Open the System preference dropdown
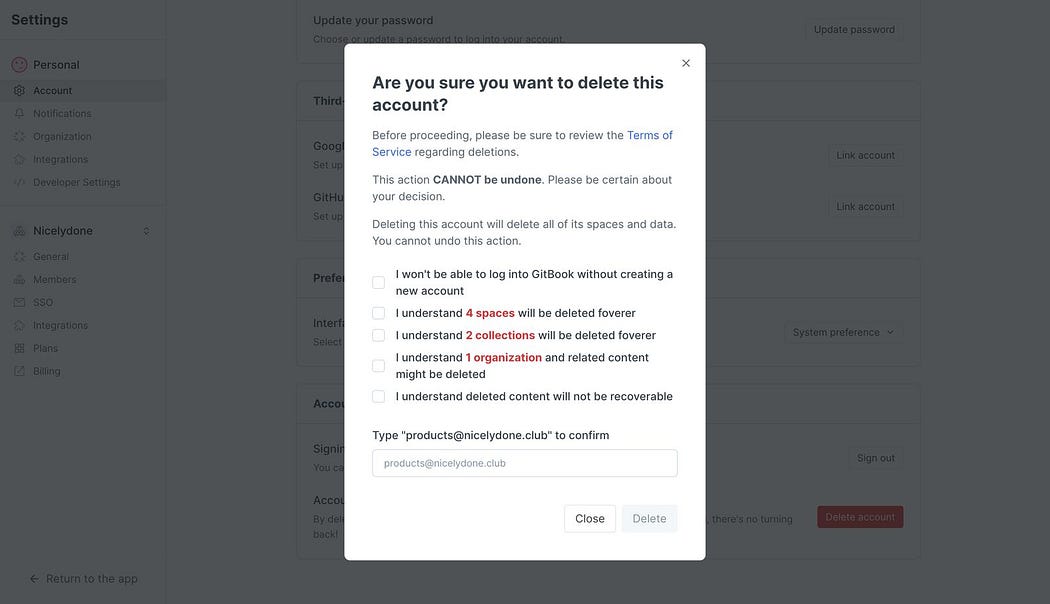Screen dimensions: 1050x604 (843, 332)
